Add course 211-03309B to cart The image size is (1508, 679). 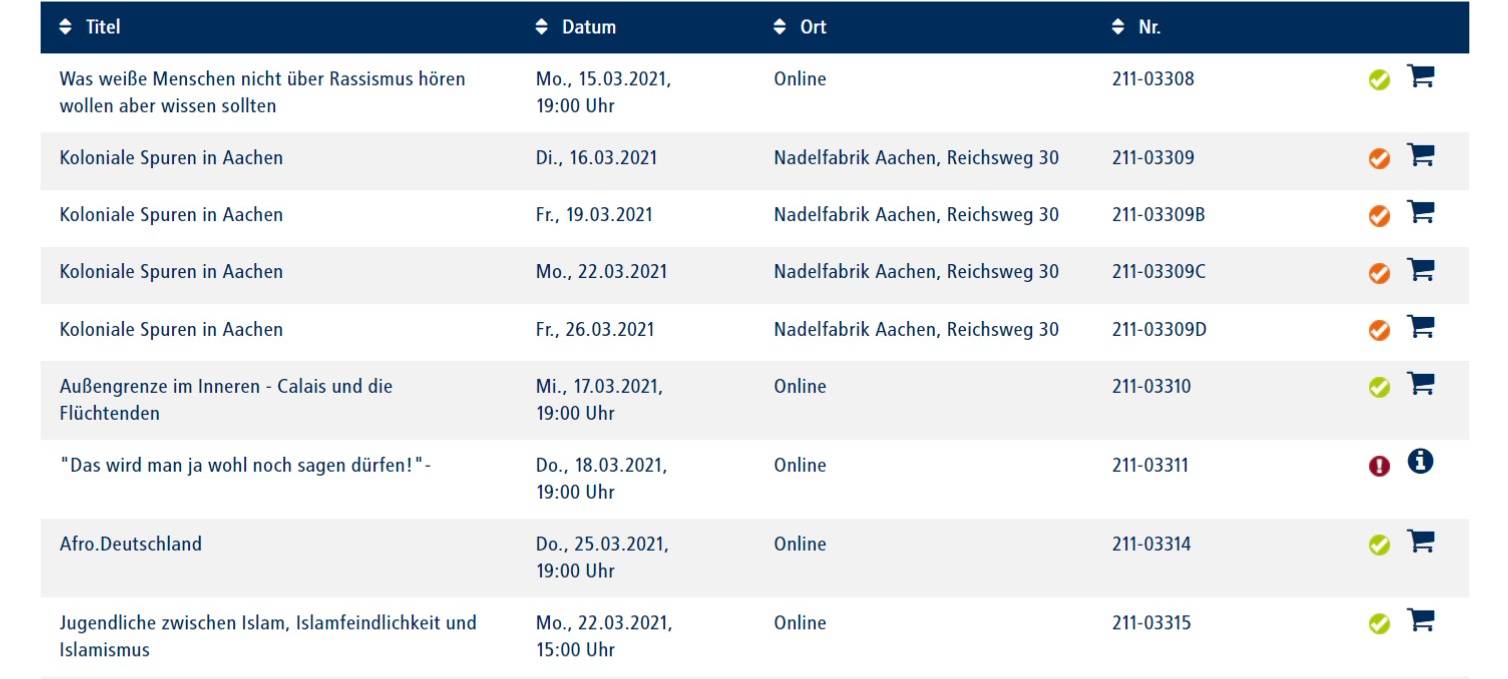[1420, 213]
